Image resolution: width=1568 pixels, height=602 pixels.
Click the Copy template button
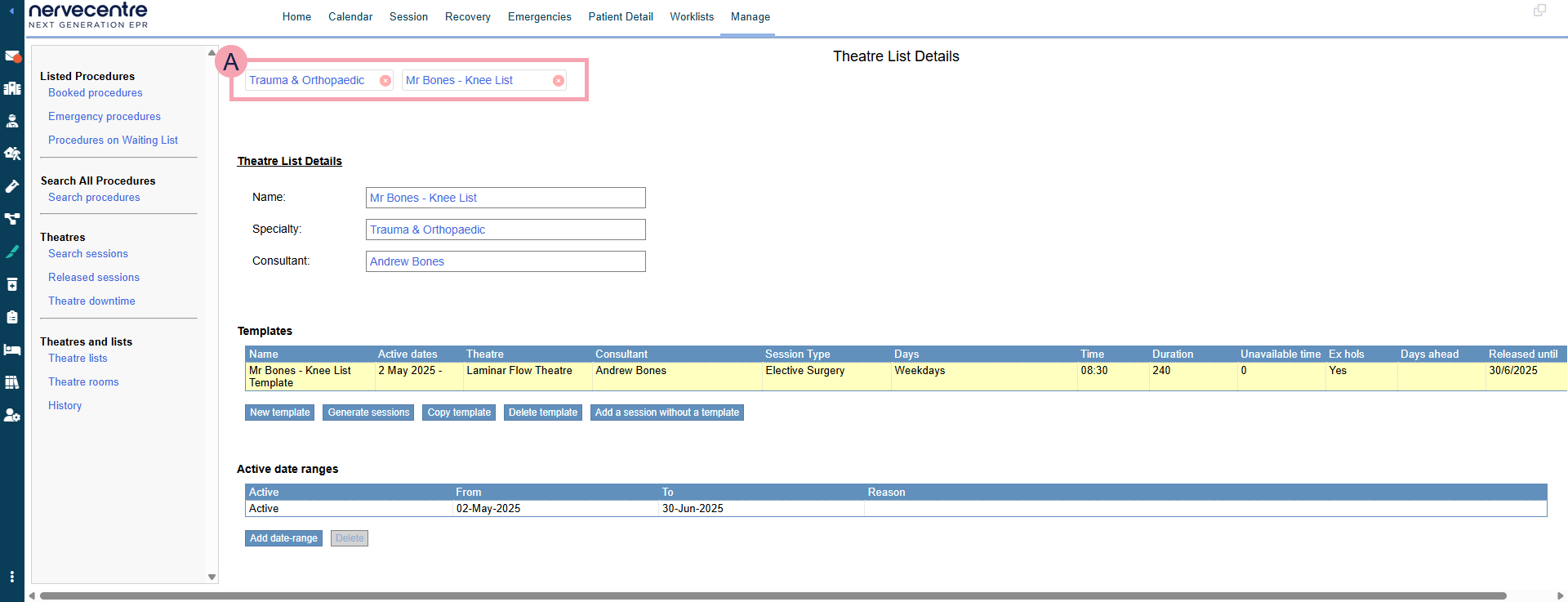pyautogui.click(x=459, y=412)
